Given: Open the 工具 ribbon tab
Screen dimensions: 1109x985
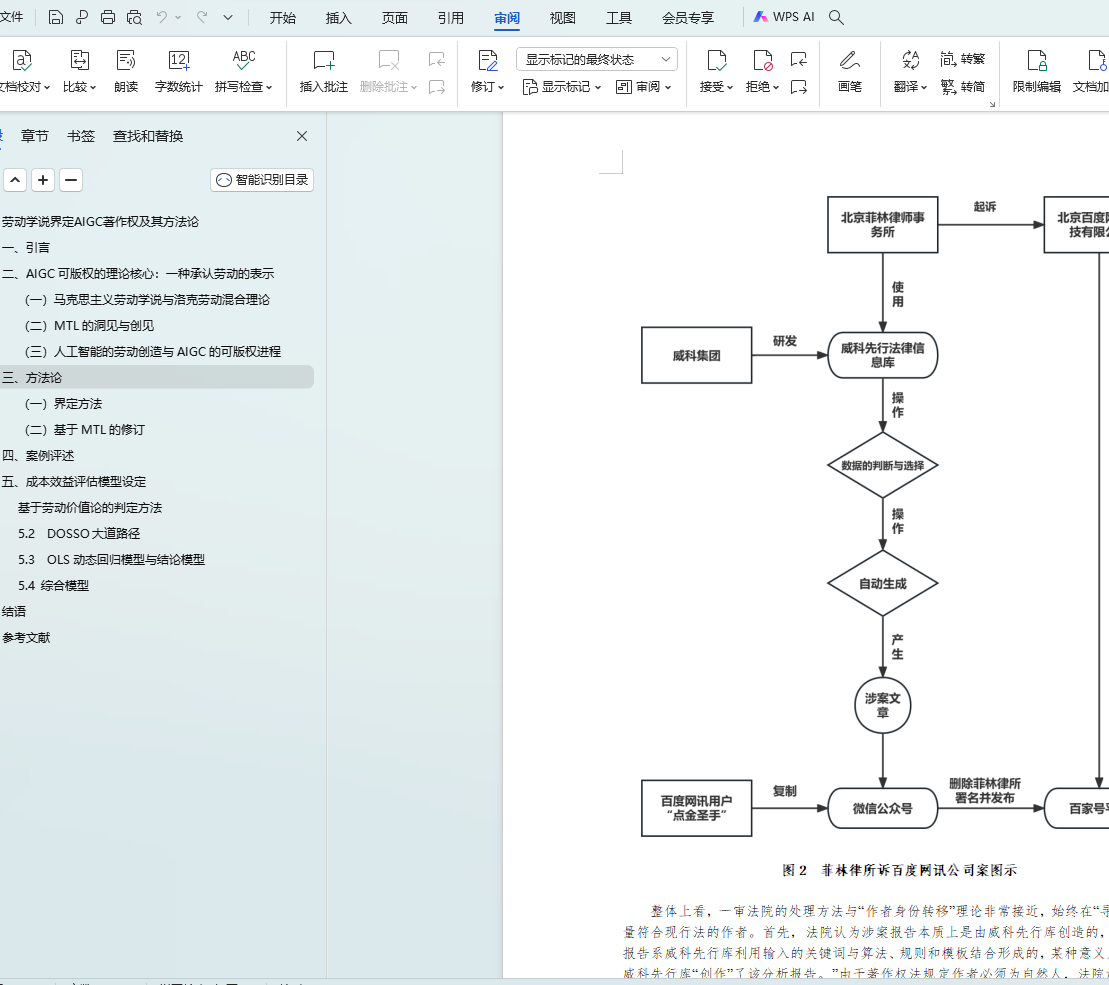Looking at the screenshot, I should (618, 18).
